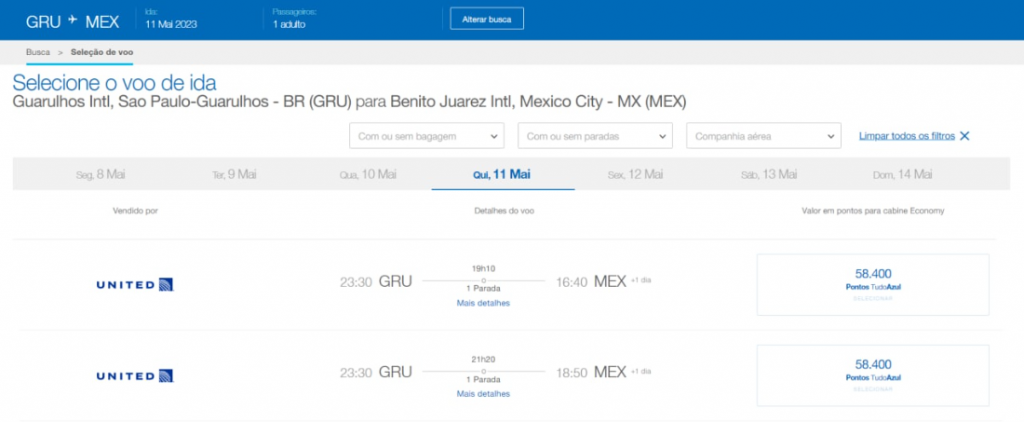
Task: Click the Limpar todos os filtros link
Action: (906, 135)
